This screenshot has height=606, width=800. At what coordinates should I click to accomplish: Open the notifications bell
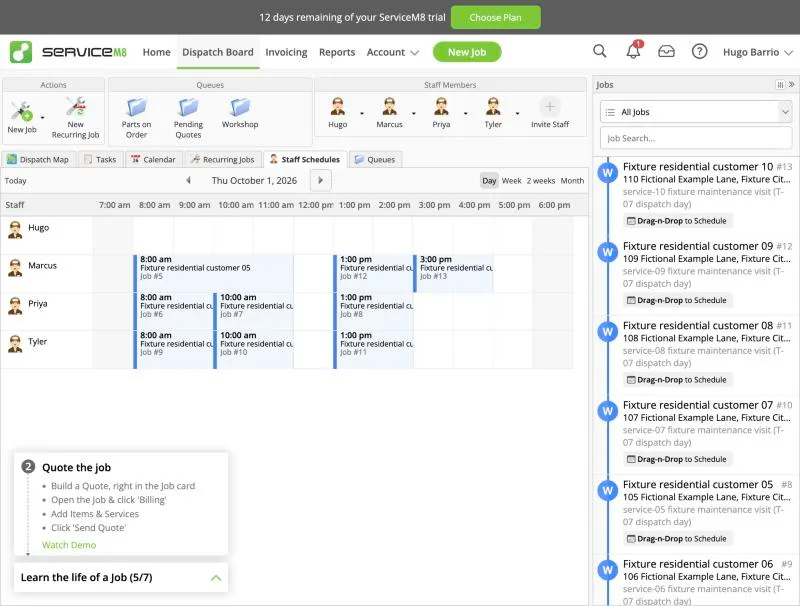coord(633,51)
